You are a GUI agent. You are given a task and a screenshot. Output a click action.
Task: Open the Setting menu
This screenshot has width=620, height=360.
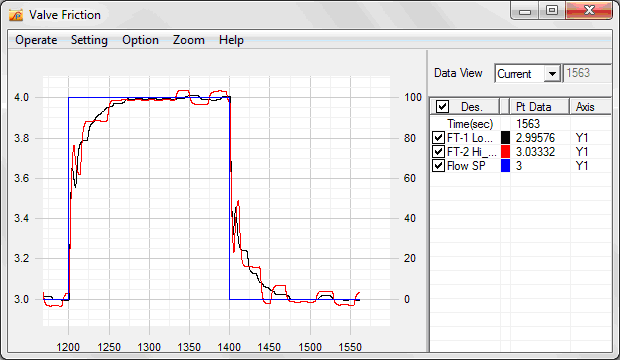[x=89, y=40]
